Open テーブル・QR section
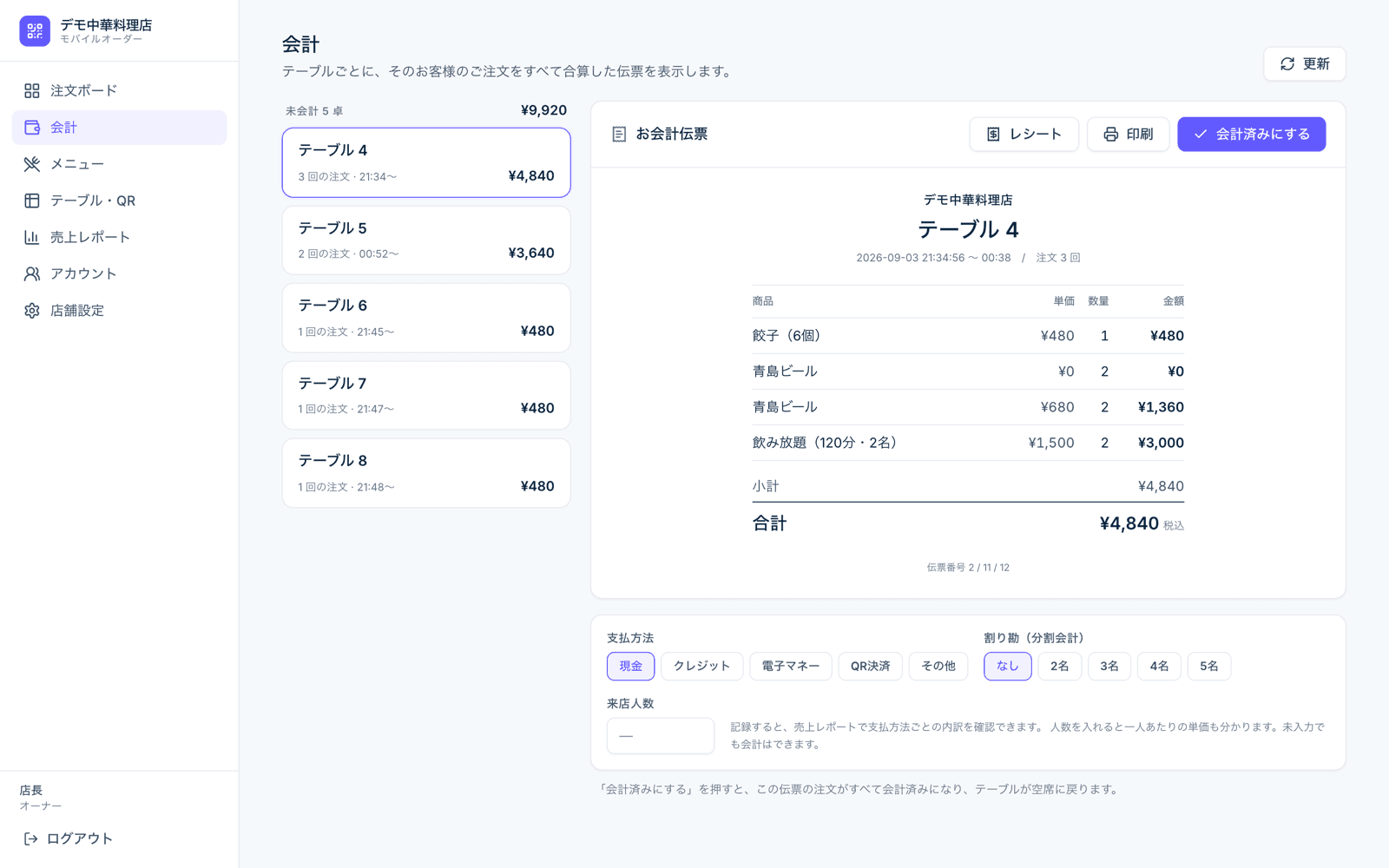Screen dimensions: 1389x868 120,201
